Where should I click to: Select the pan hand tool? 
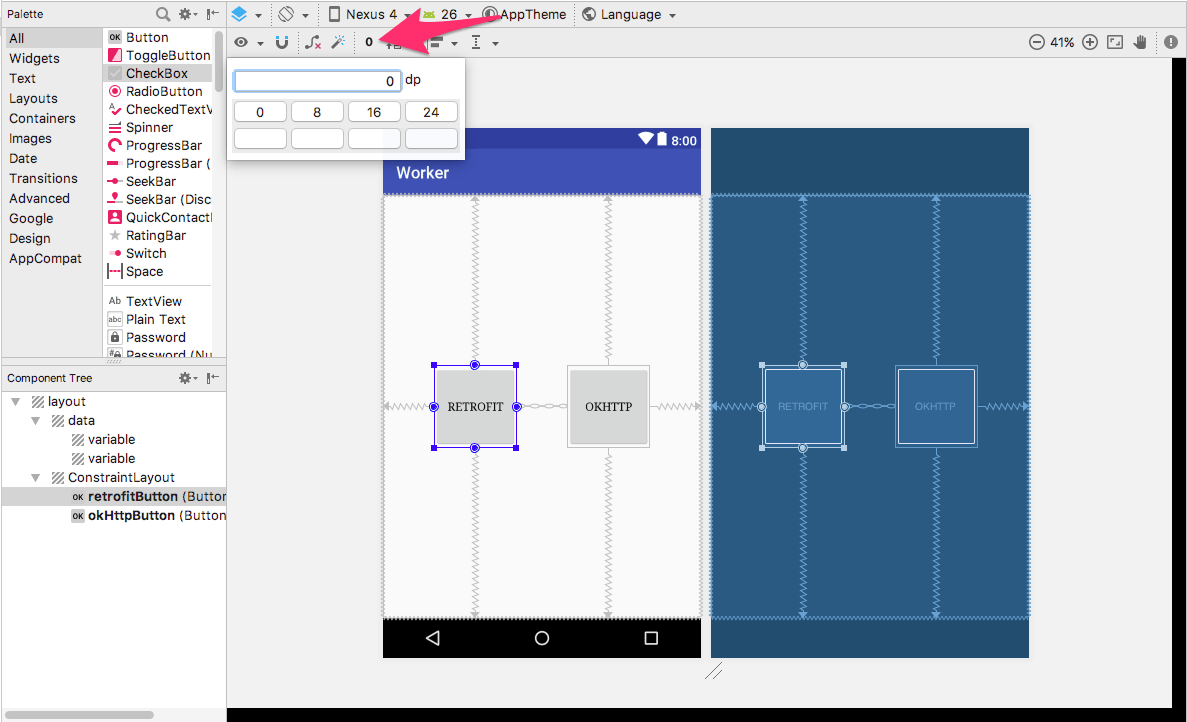point(1141,42)
